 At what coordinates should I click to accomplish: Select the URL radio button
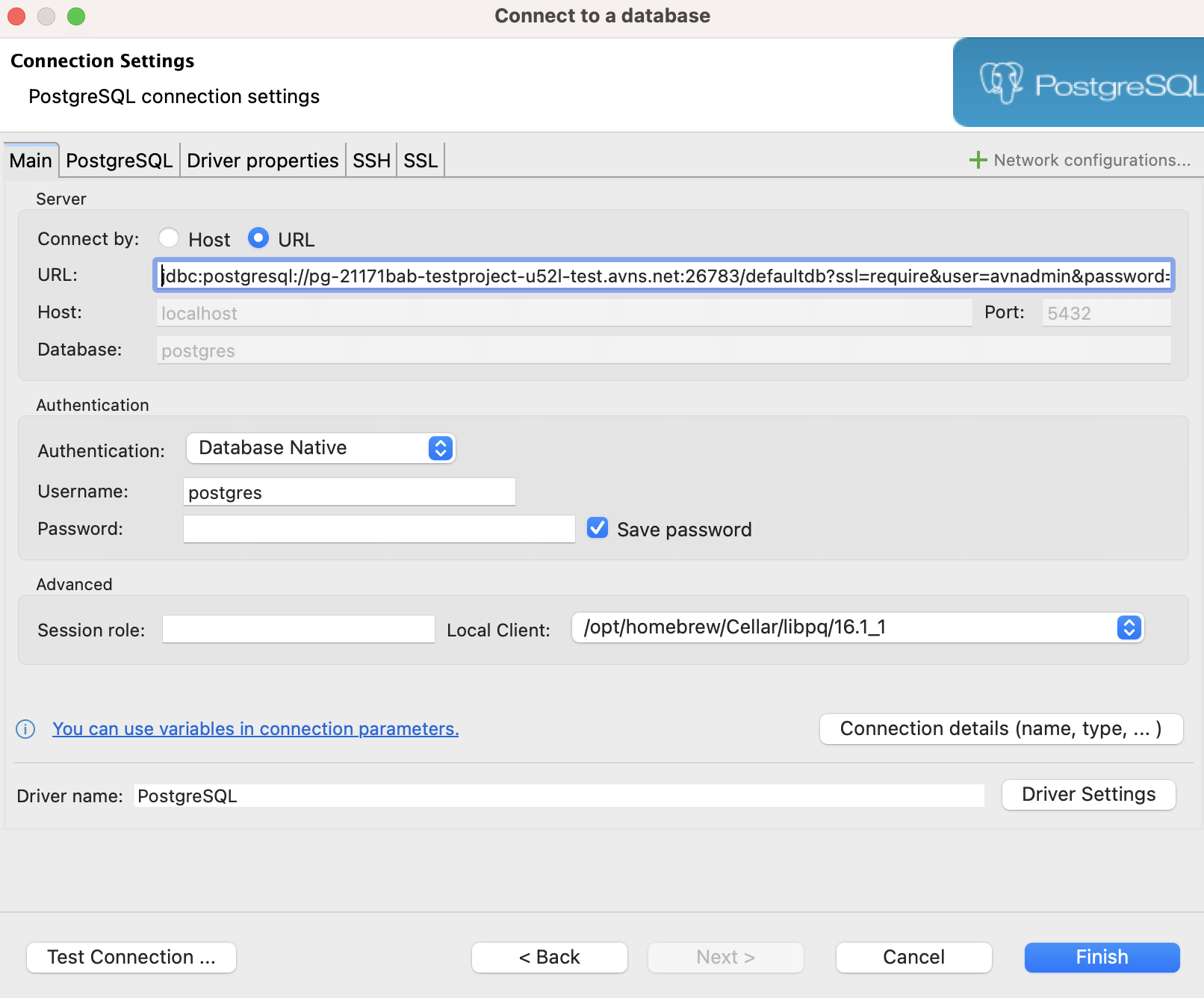258,238
